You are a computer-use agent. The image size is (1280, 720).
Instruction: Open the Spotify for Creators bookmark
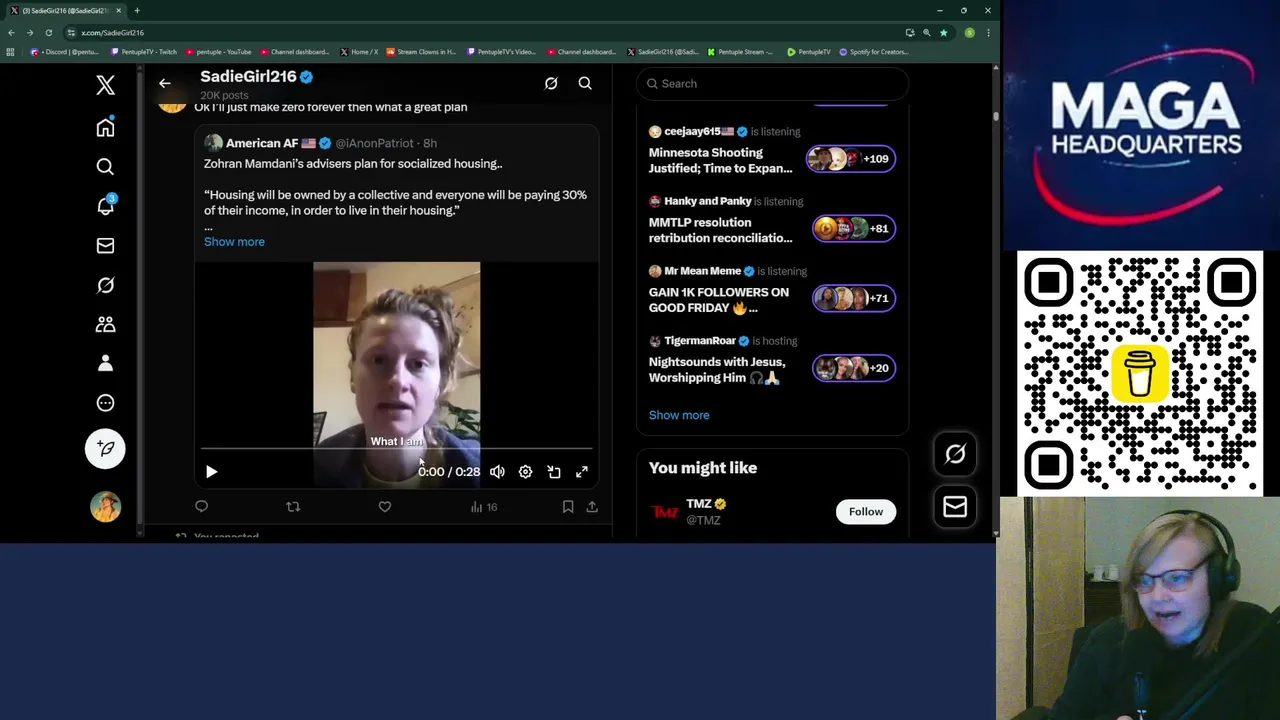873,52
